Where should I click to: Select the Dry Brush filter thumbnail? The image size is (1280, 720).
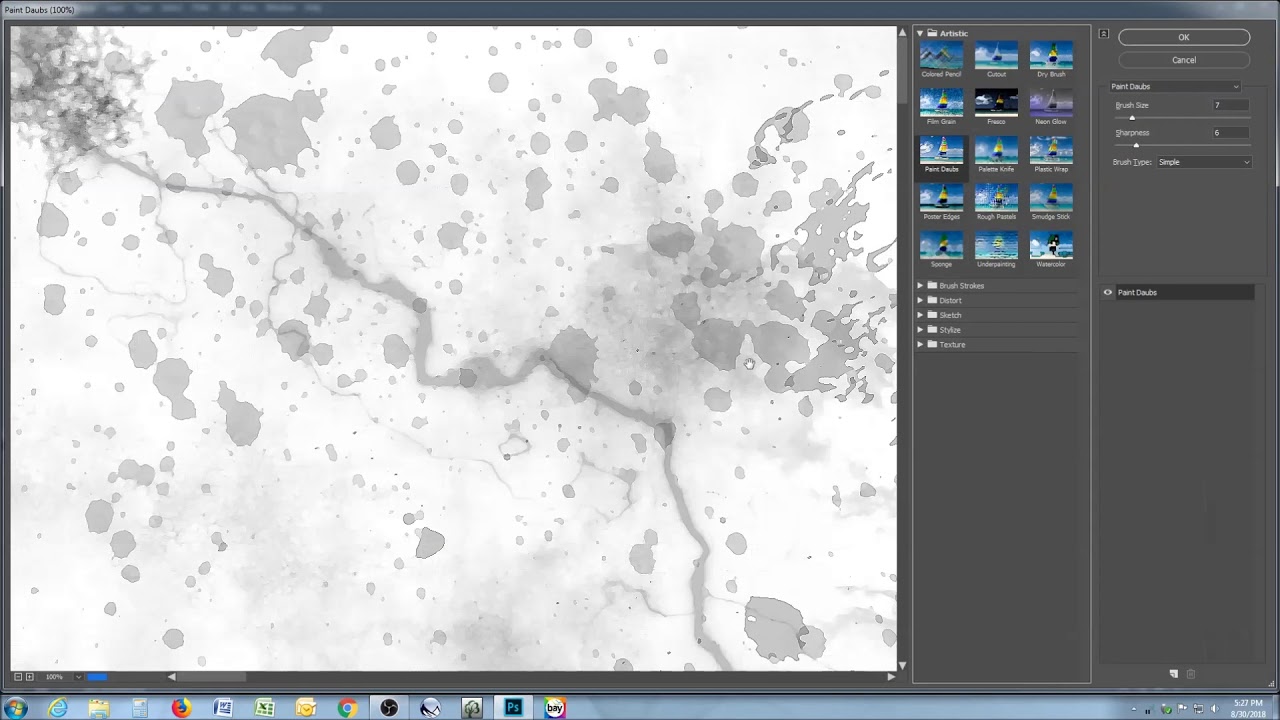(1051, 55)
